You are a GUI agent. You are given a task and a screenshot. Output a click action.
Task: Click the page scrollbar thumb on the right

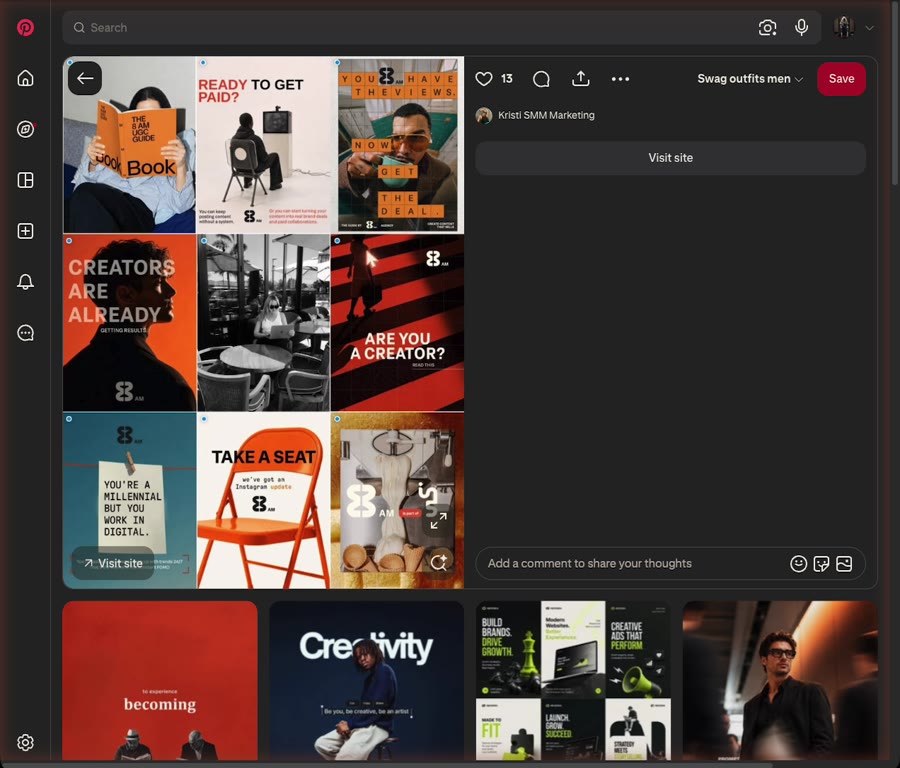click(x=895, y=95)
